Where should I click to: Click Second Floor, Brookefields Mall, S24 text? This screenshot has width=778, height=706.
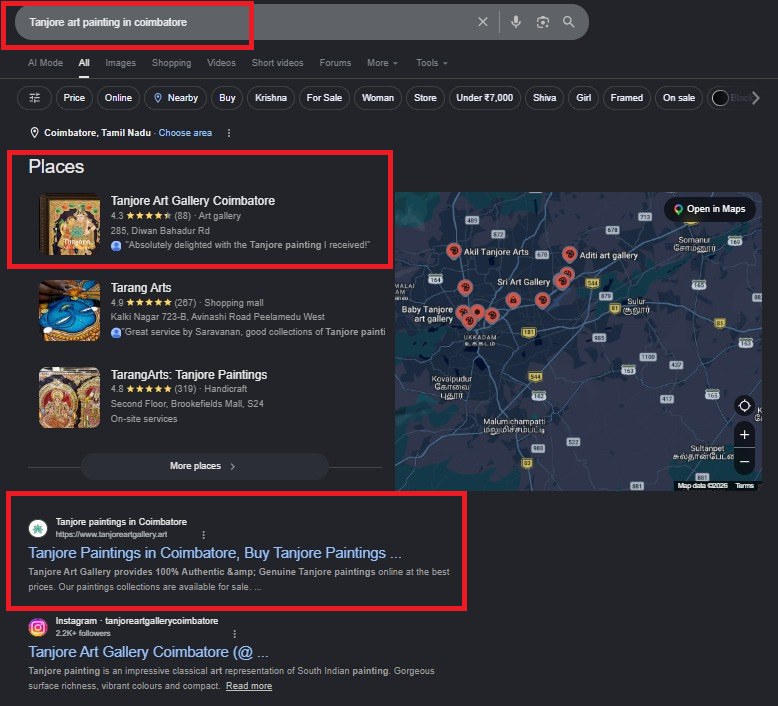point(187,404)
